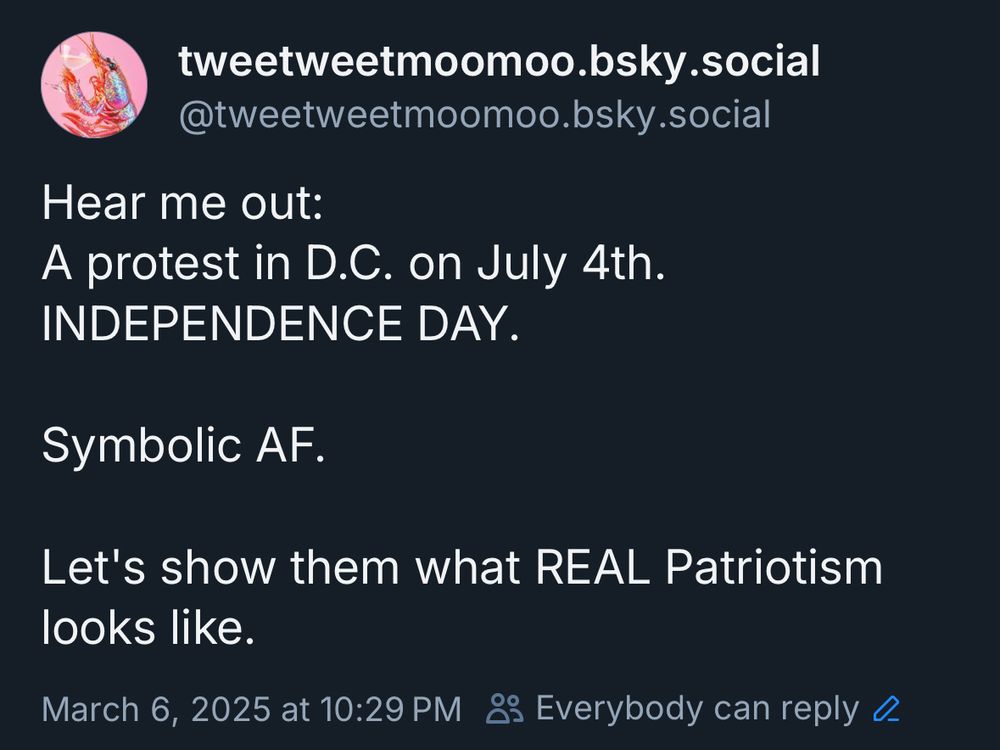Image resolution: width=1000 pixels, height=750 pixels.
Task: Select the 'Hear me out:' line
Action: point(182,203)
